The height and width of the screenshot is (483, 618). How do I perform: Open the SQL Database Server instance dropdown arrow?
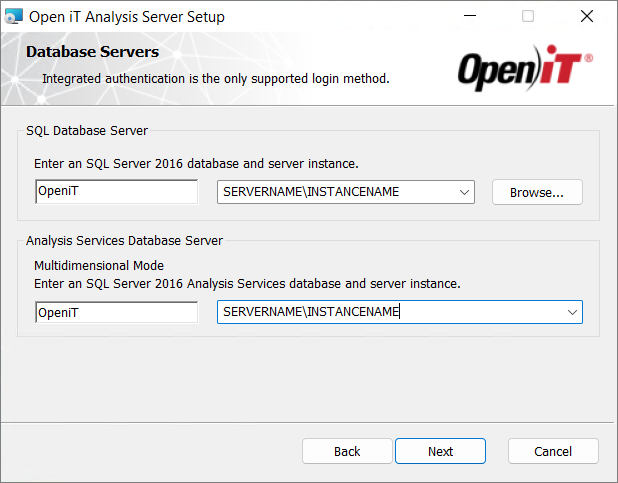coord(464,192)
